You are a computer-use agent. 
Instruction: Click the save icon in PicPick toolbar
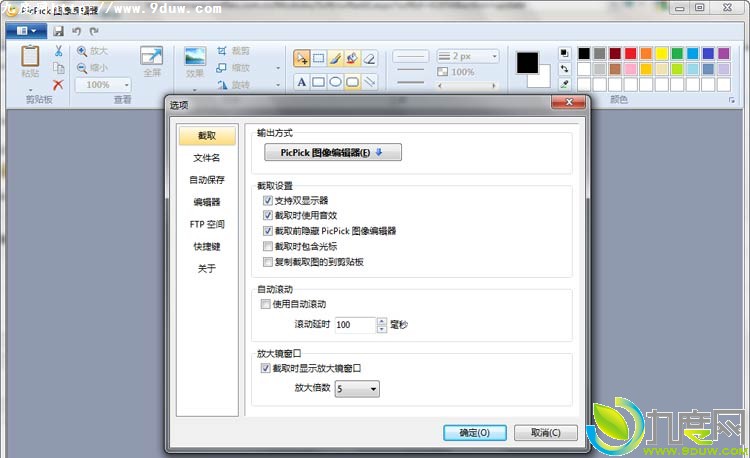(58, 31)
